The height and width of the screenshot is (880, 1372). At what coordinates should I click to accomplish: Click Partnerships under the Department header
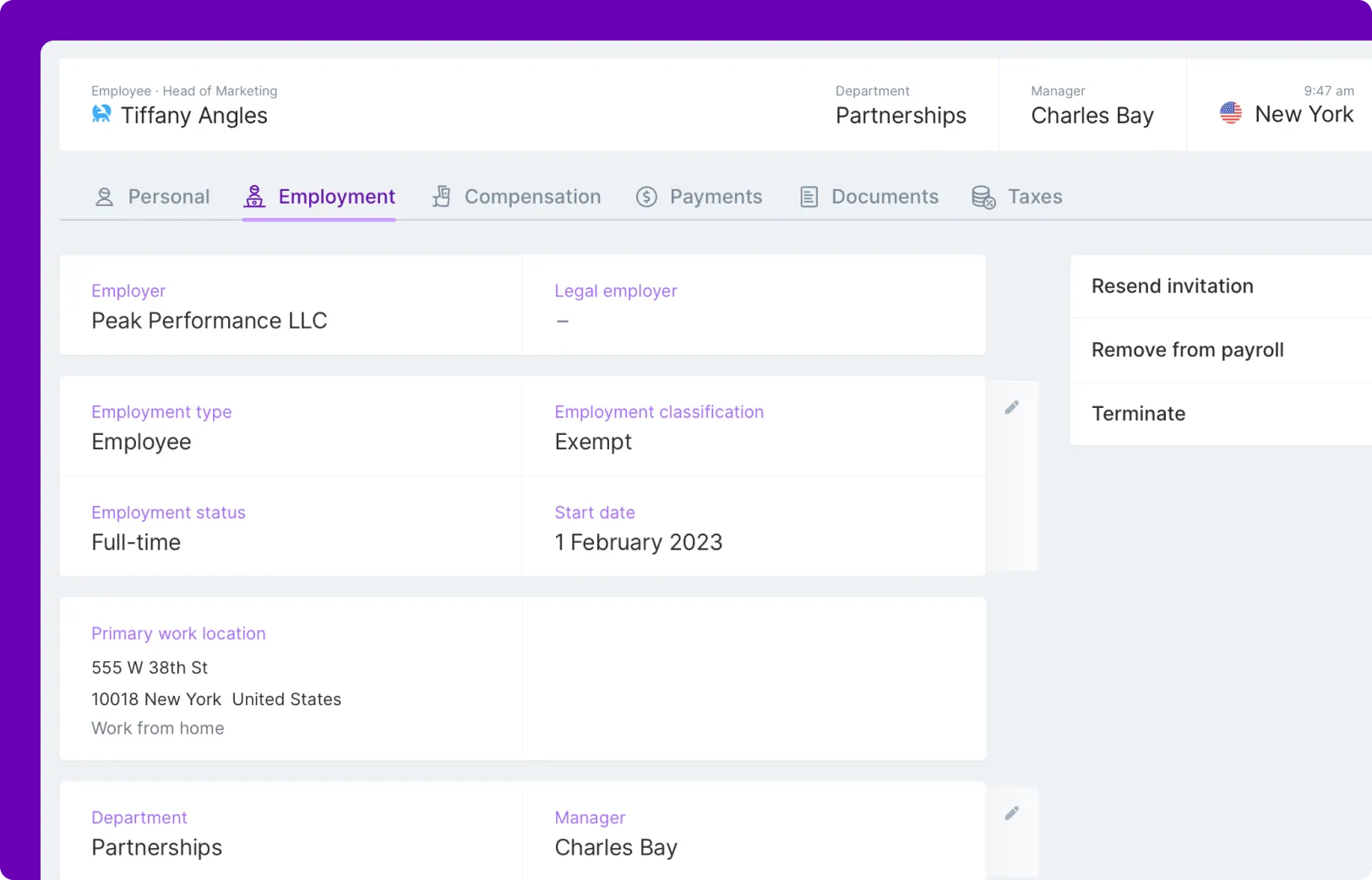[x=901, y=116]
